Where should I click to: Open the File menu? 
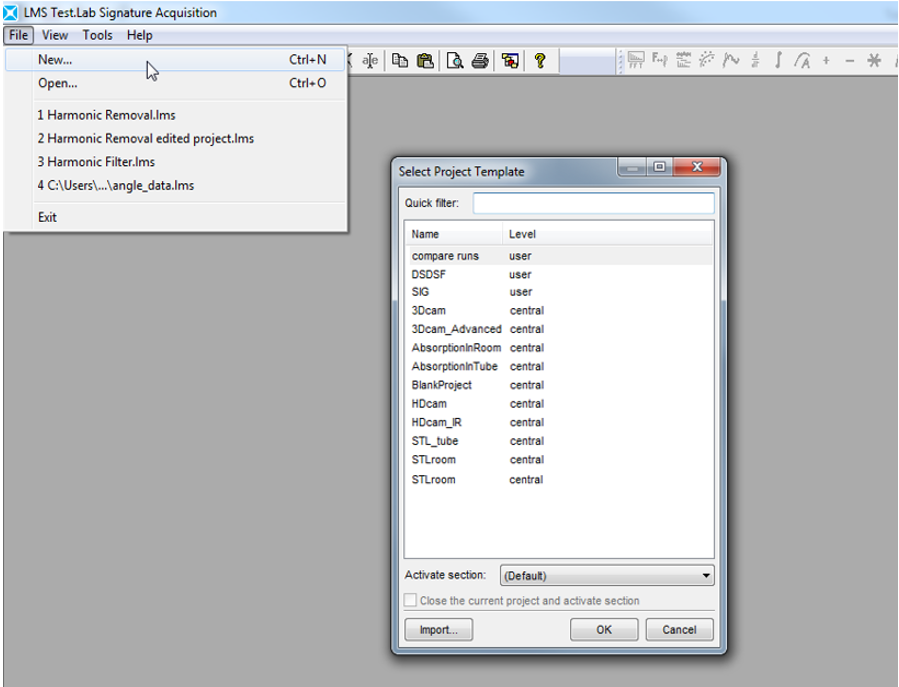18,35
